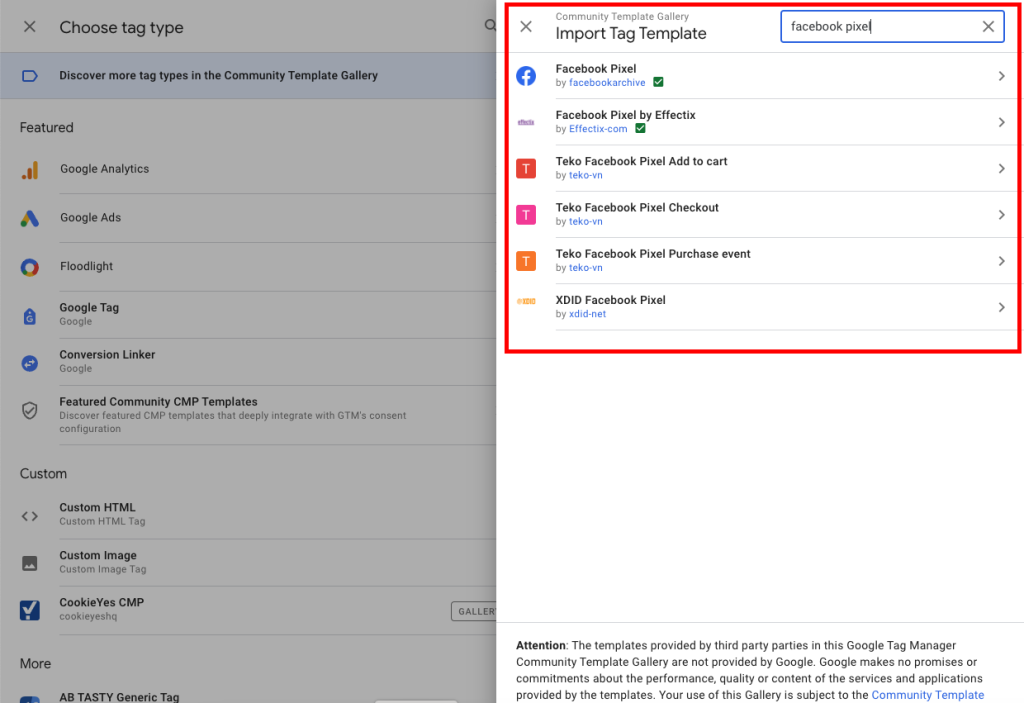Image resolution: width=1024 pixels, height=703 pixels.
Task: Select the Facebook Pixel by Effectix title
Action: point(626,115)
